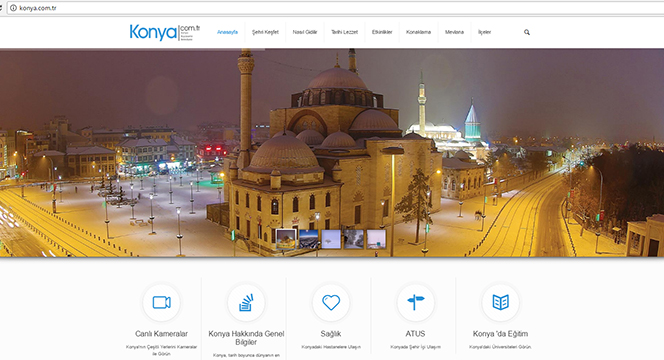Open the Etkinlikler menu item
Image resolution: width=664 pixels, height=360 pixels.
382,32
